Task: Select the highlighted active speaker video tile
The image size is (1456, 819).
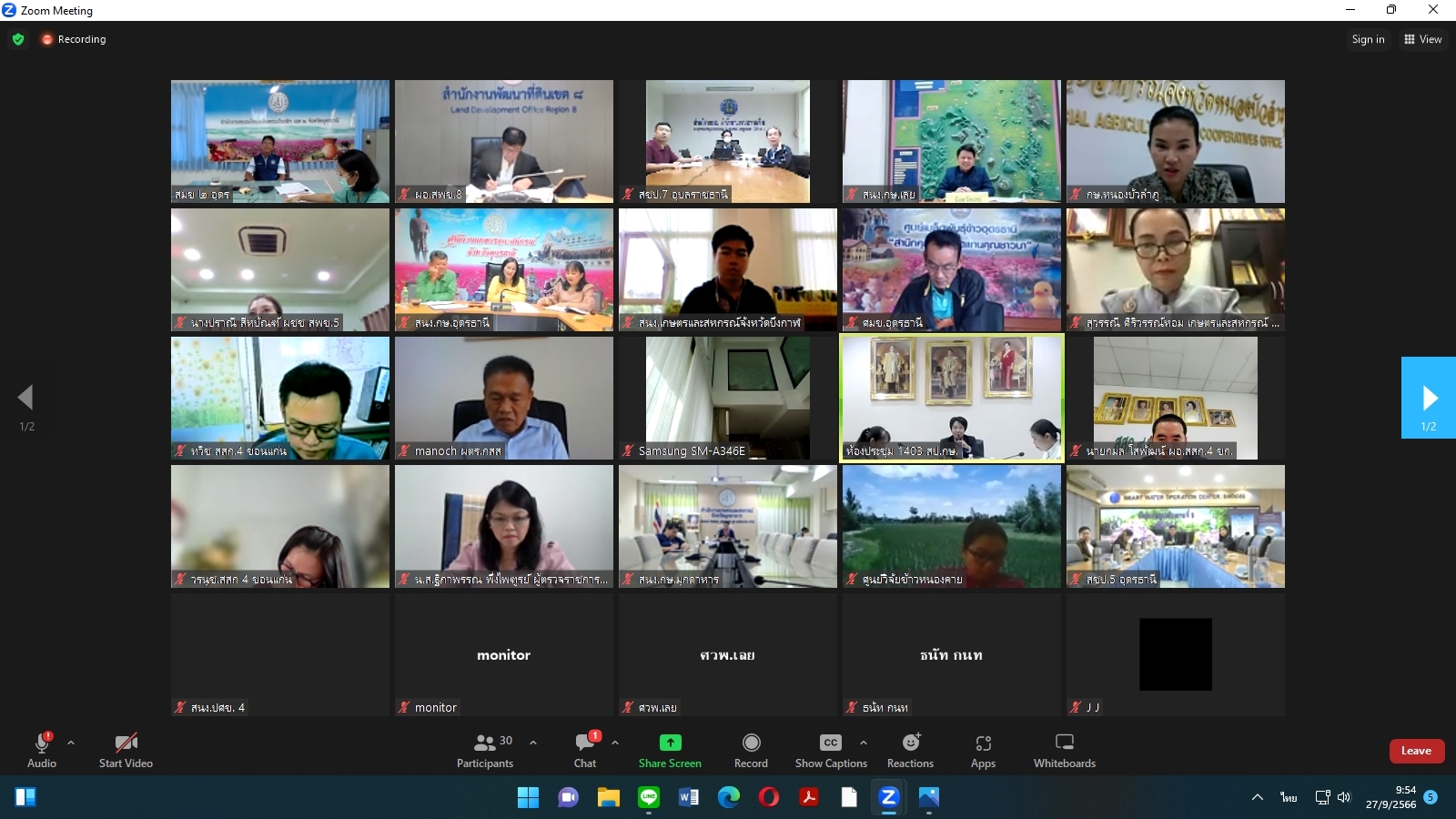Action: pos(952,398)
